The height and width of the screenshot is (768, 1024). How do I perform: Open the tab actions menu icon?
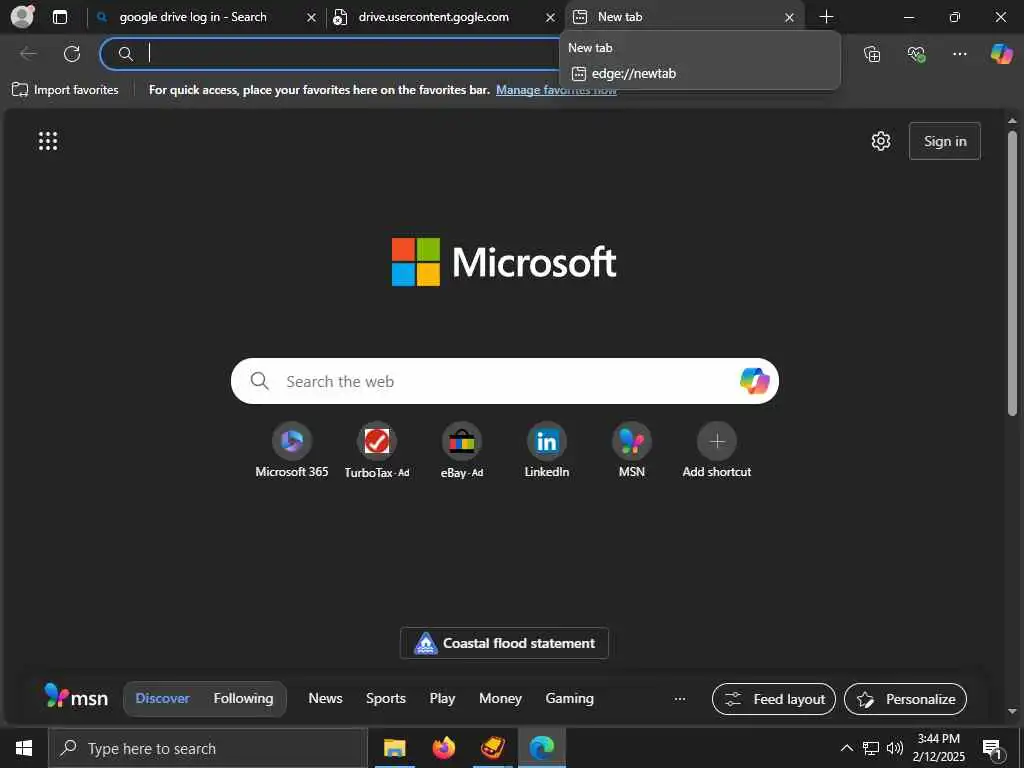click(60, 17)
